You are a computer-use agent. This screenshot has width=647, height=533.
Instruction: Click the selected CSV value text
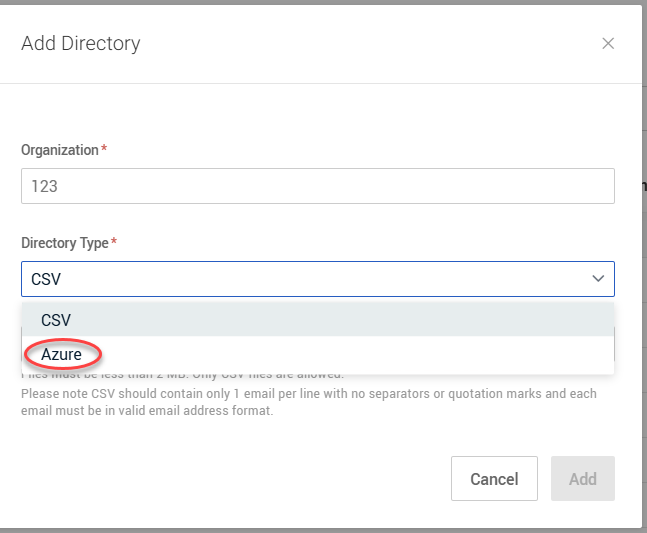coord(46,279)
